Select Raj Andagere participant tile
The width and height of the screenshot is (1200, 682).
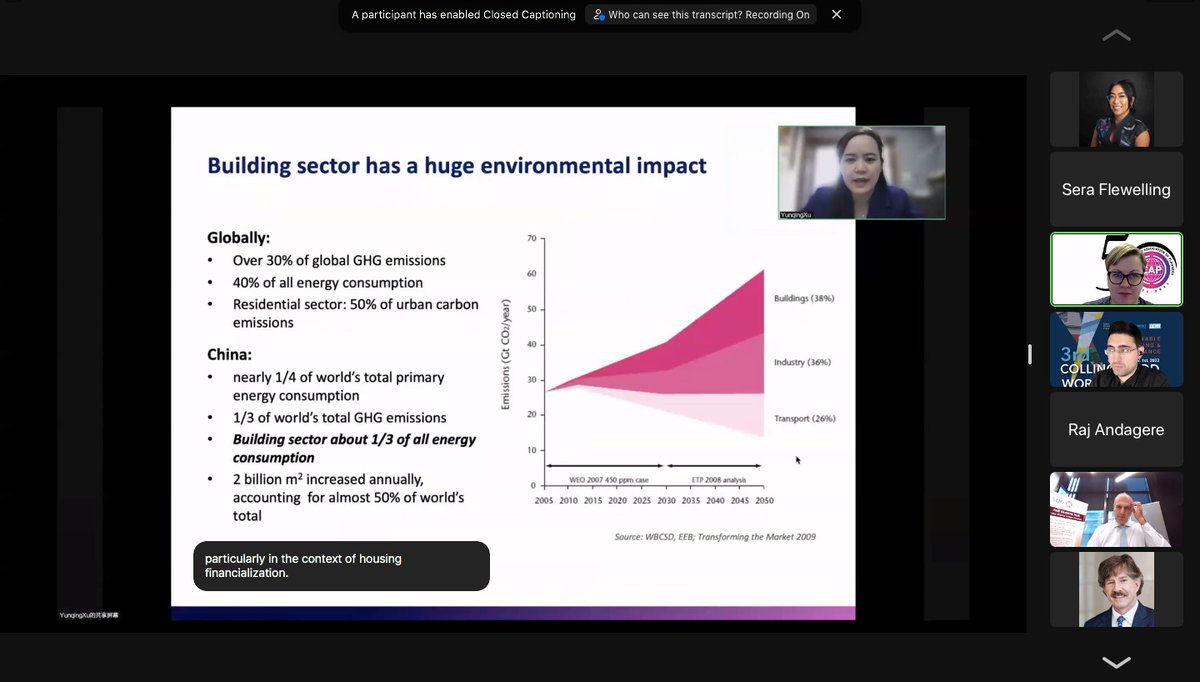[1116, 430]
